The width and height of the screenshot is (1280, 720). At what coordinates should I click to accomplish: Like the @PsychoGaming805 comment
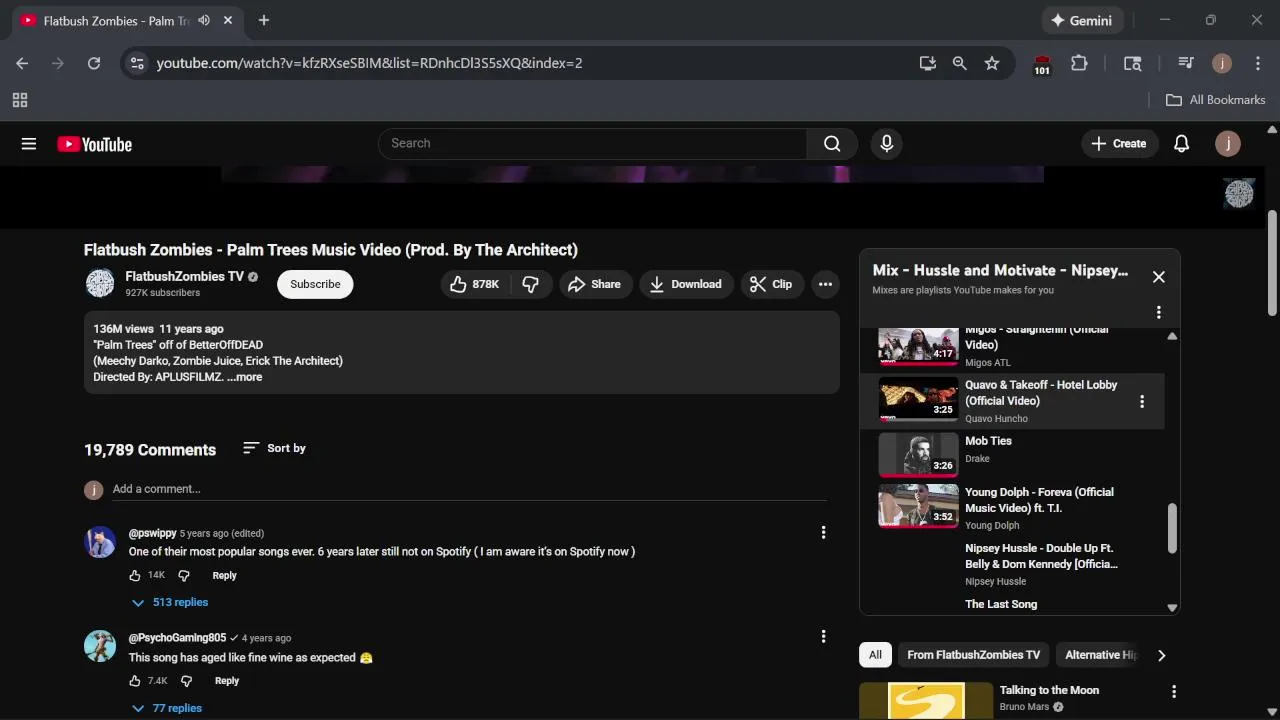point(135,681)
